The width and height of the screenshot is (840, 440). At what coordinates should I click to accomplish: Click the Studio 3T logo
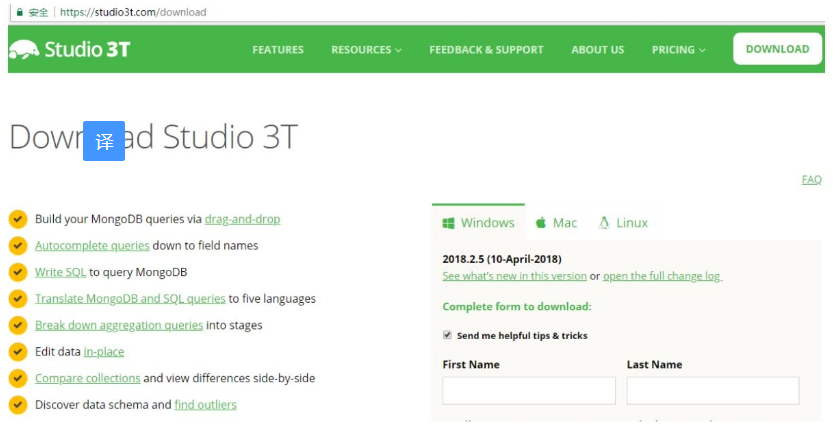click(70, 49)
